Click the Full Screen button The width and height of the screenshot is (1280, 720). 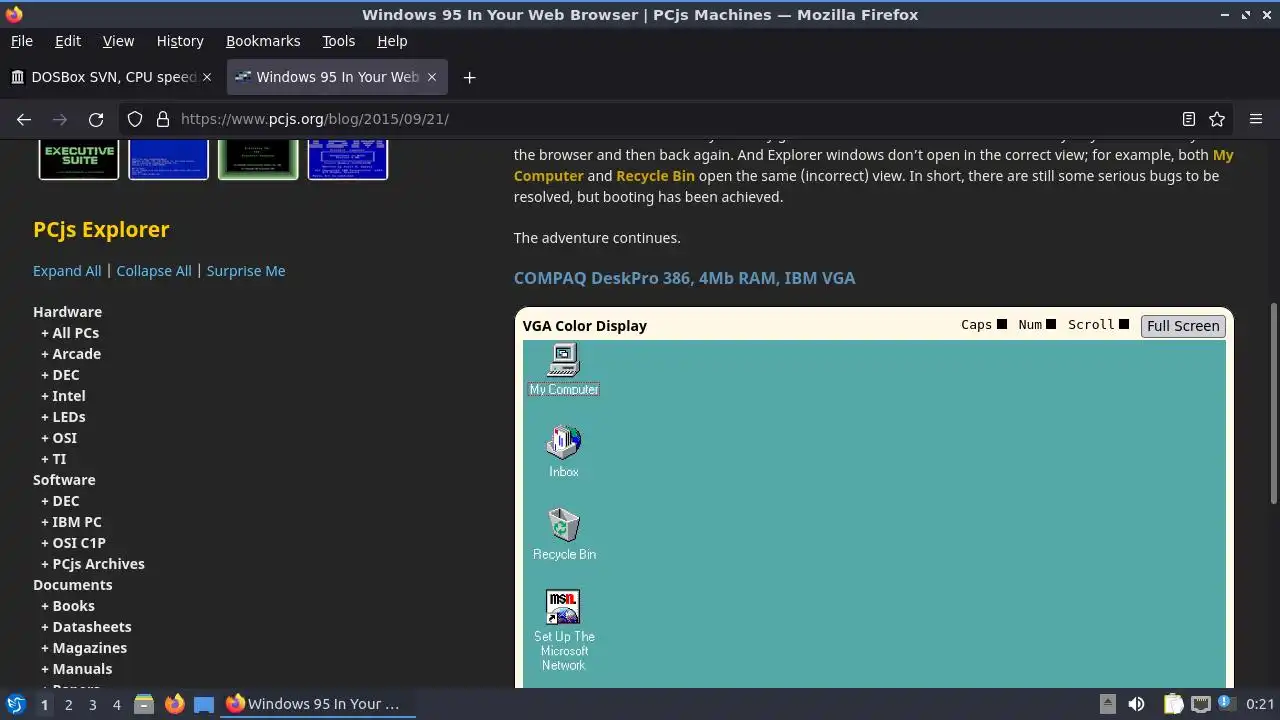click(1183, 325)
